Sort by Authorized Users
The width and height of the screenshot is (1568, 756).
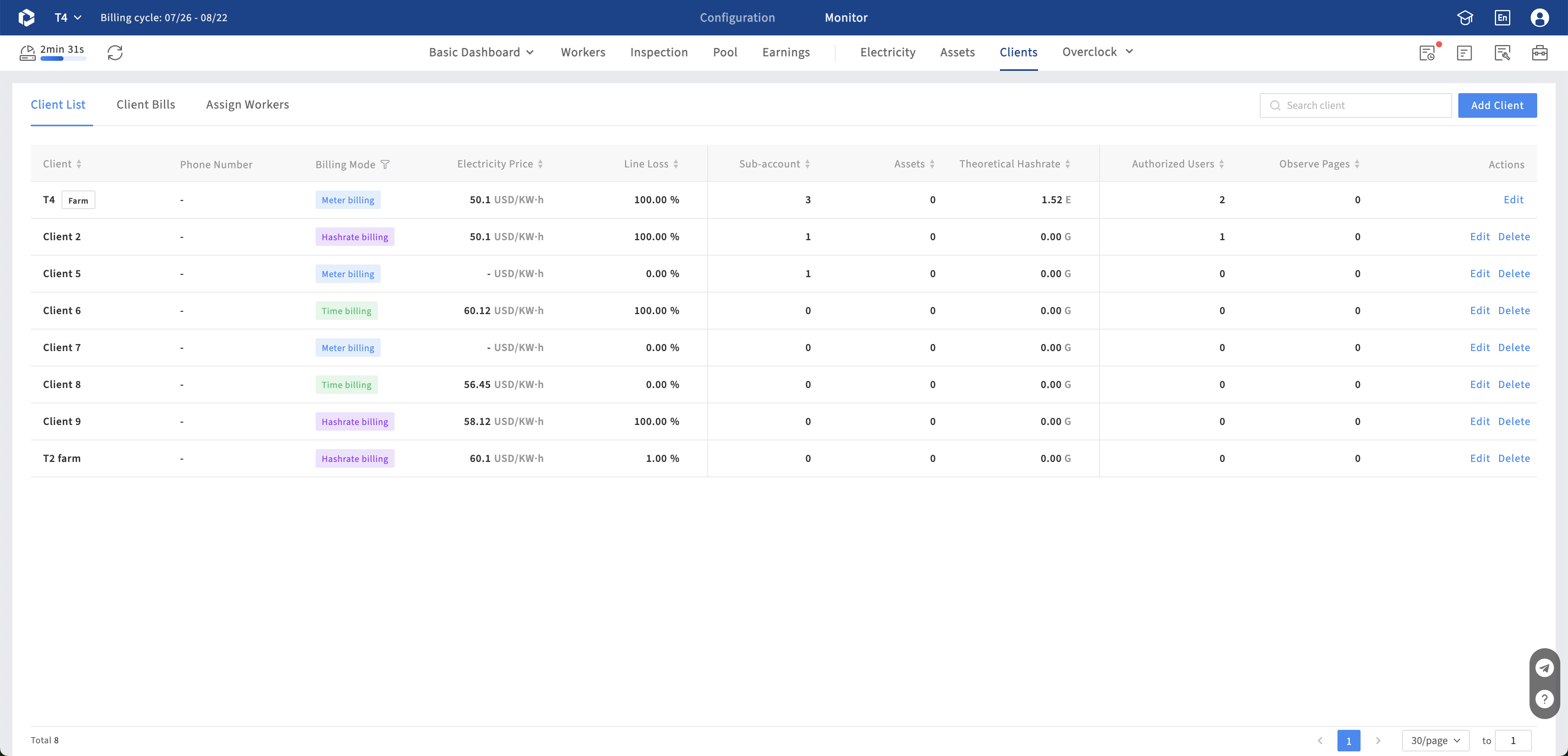(x=1222, y=164)
